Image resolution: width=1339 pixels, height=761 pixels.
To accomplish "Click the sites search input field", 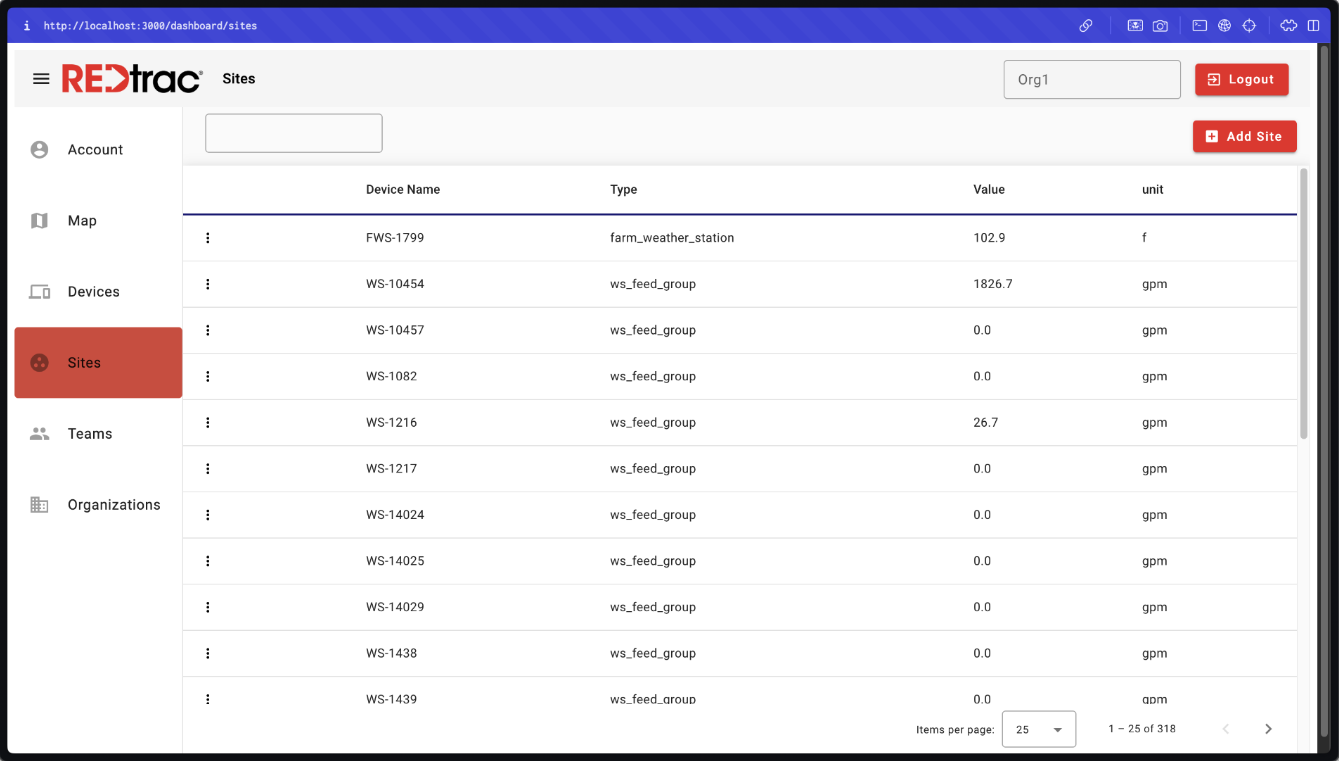I will click(294, 133).
